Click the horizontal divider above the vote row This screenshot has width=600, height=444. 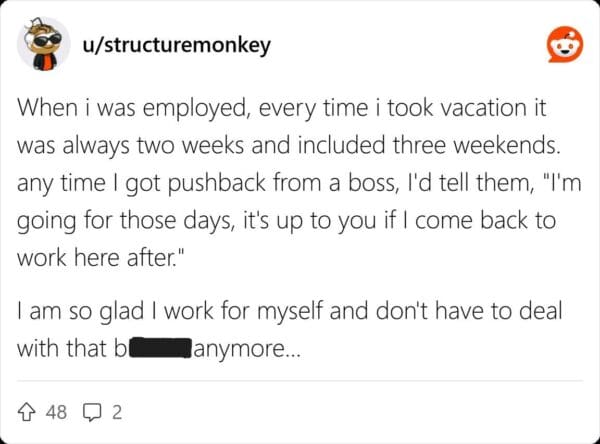(300, 381)
